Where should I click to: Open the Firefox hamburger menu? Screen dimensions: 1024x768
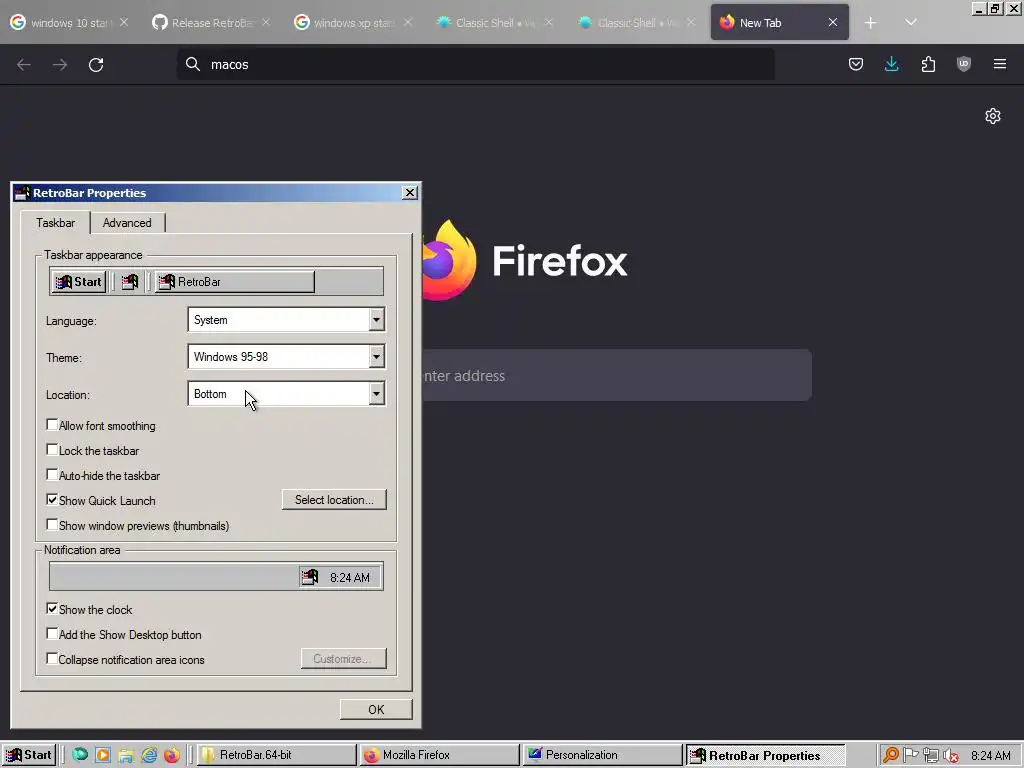(1000, 64)
